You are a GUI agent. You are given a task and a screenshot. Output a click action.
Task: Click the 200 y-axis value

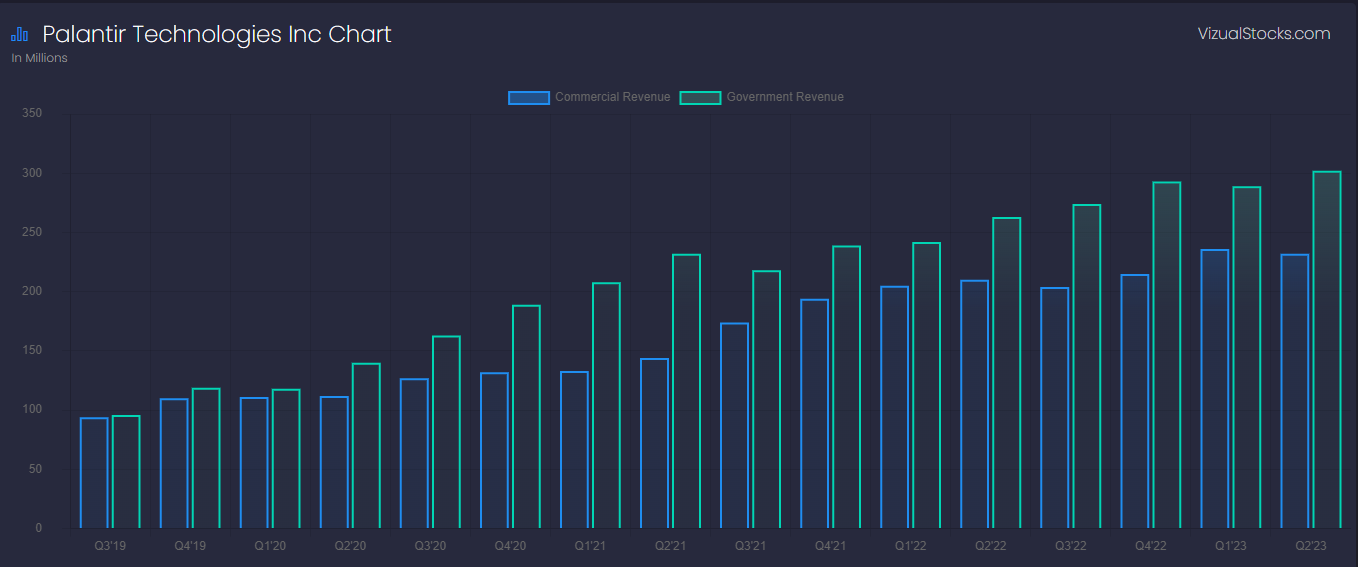(32, 291)
